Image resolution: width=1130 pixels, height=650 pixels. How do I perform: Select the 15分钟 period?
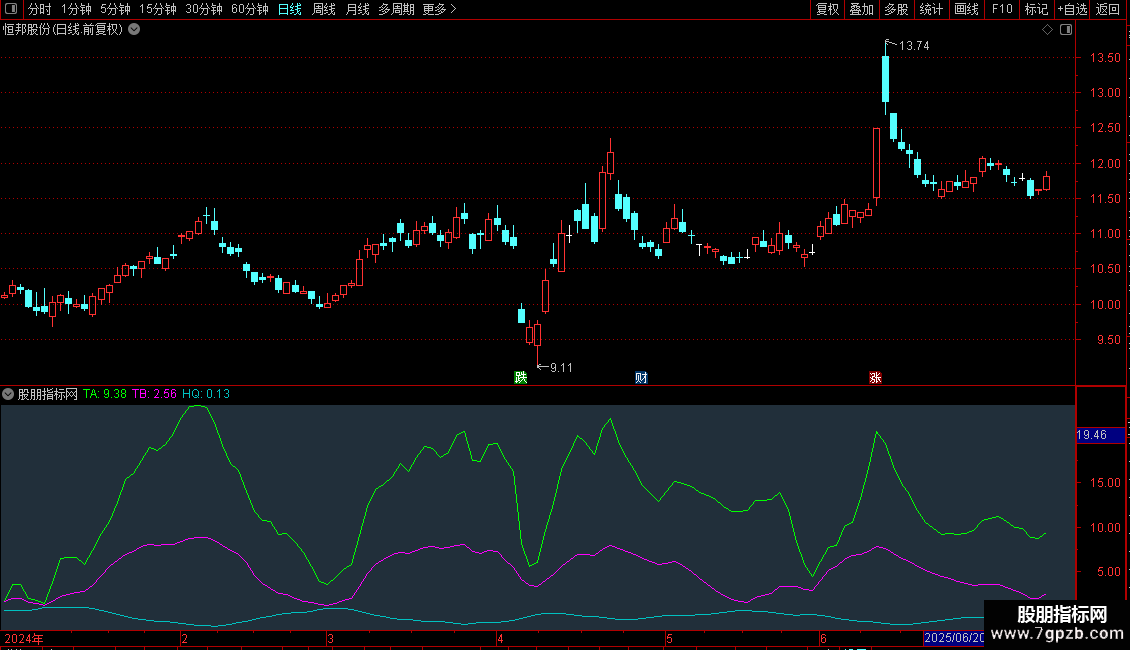point(158,9)
